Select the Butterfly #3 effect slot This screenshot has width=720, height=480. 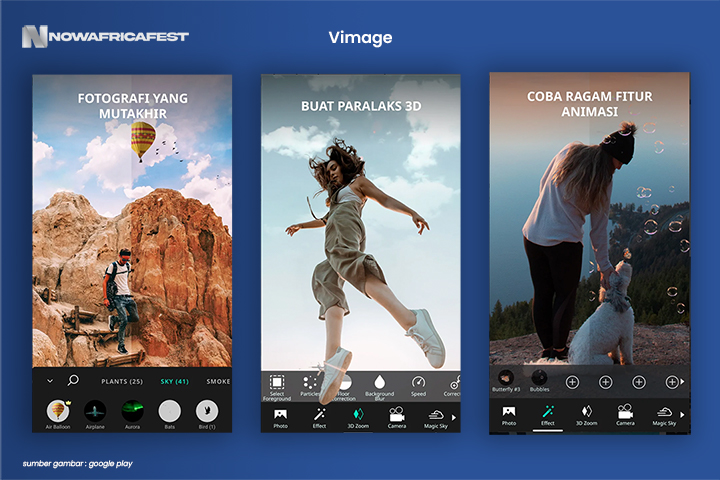[506, 378]
